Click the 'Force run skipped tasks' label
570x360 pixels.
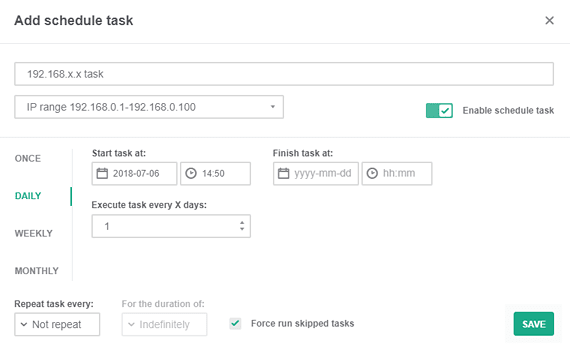302,323
